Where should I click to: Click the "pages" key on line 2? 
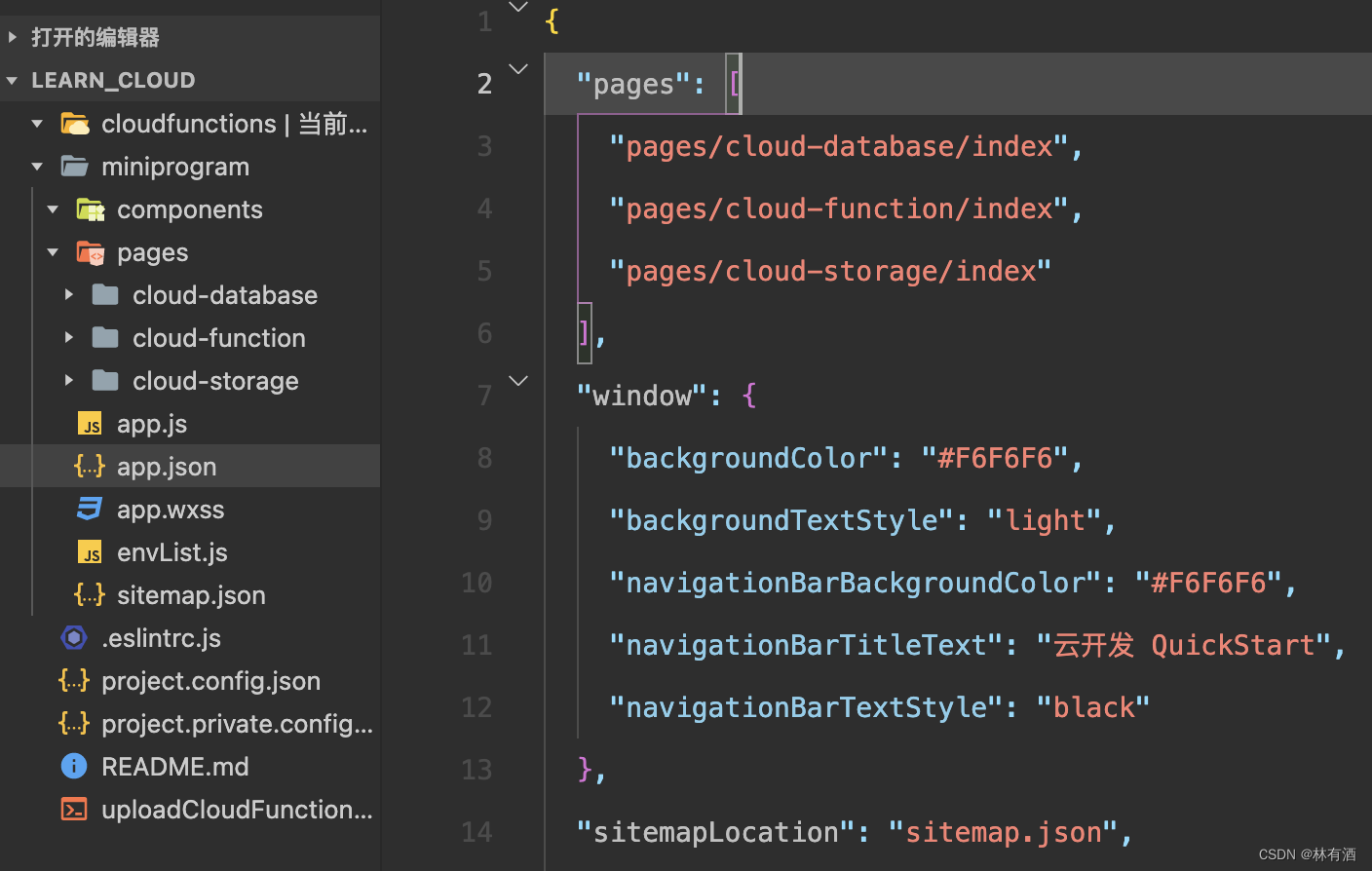pyautogui.click(x=633, y=85)
